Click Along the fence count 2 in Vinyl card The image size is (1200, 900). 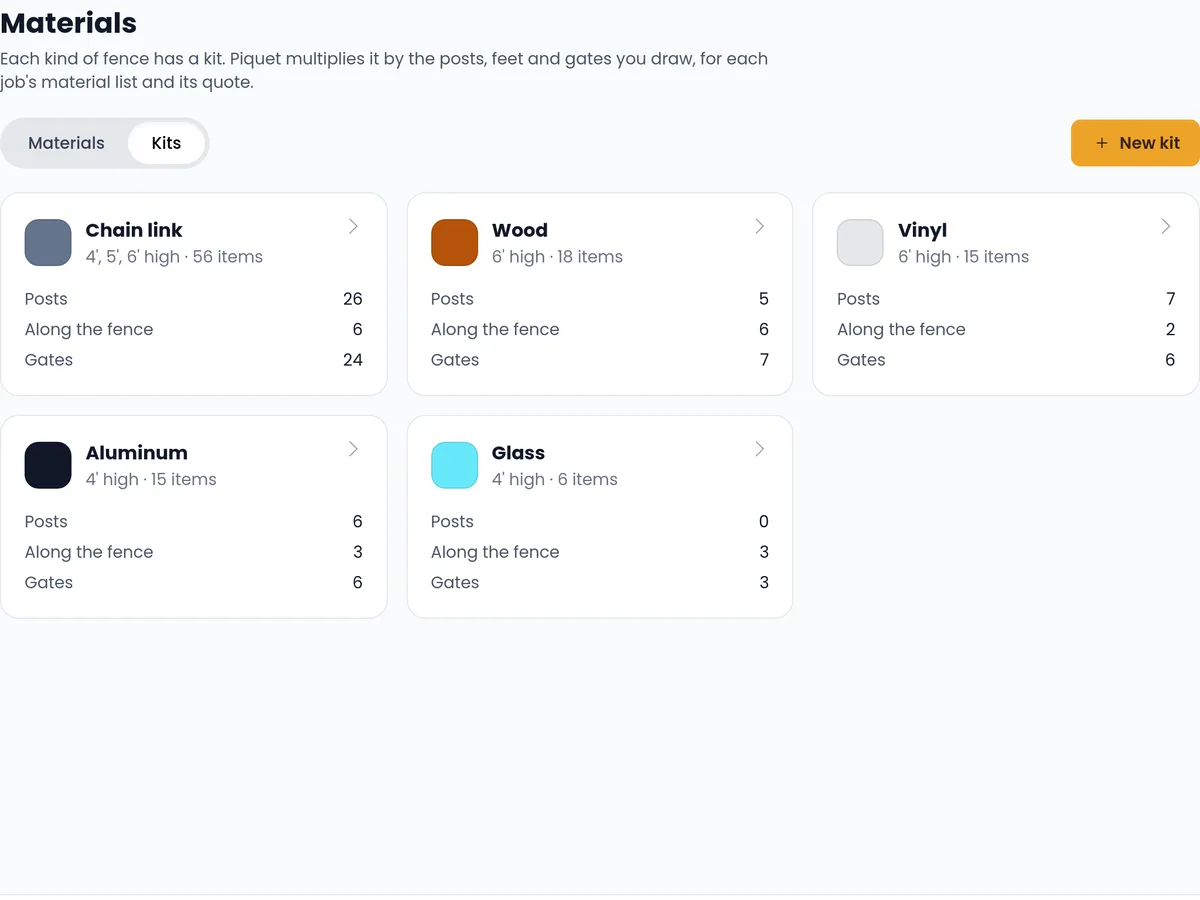click(x=1170, y=330)
